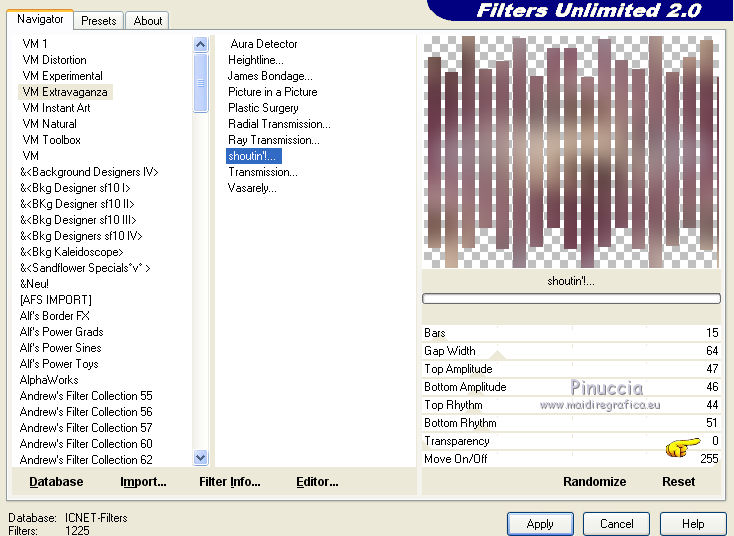Select VM Instant Art category
This screenshot has height=536, width=734.
click(56, 108)
